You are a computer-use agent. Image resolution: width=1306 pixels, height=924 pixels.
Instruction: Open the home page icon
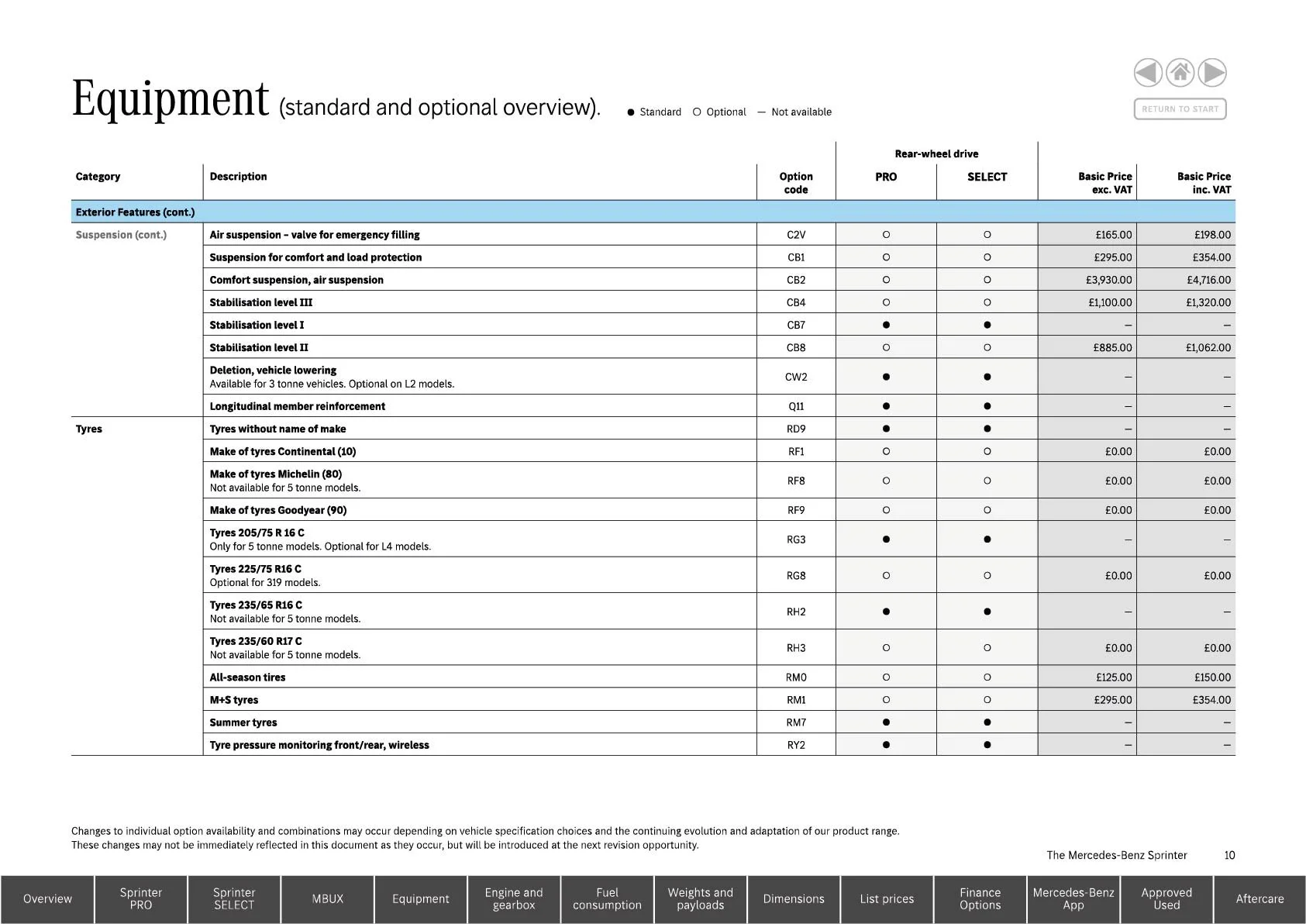click(1180, 73)
